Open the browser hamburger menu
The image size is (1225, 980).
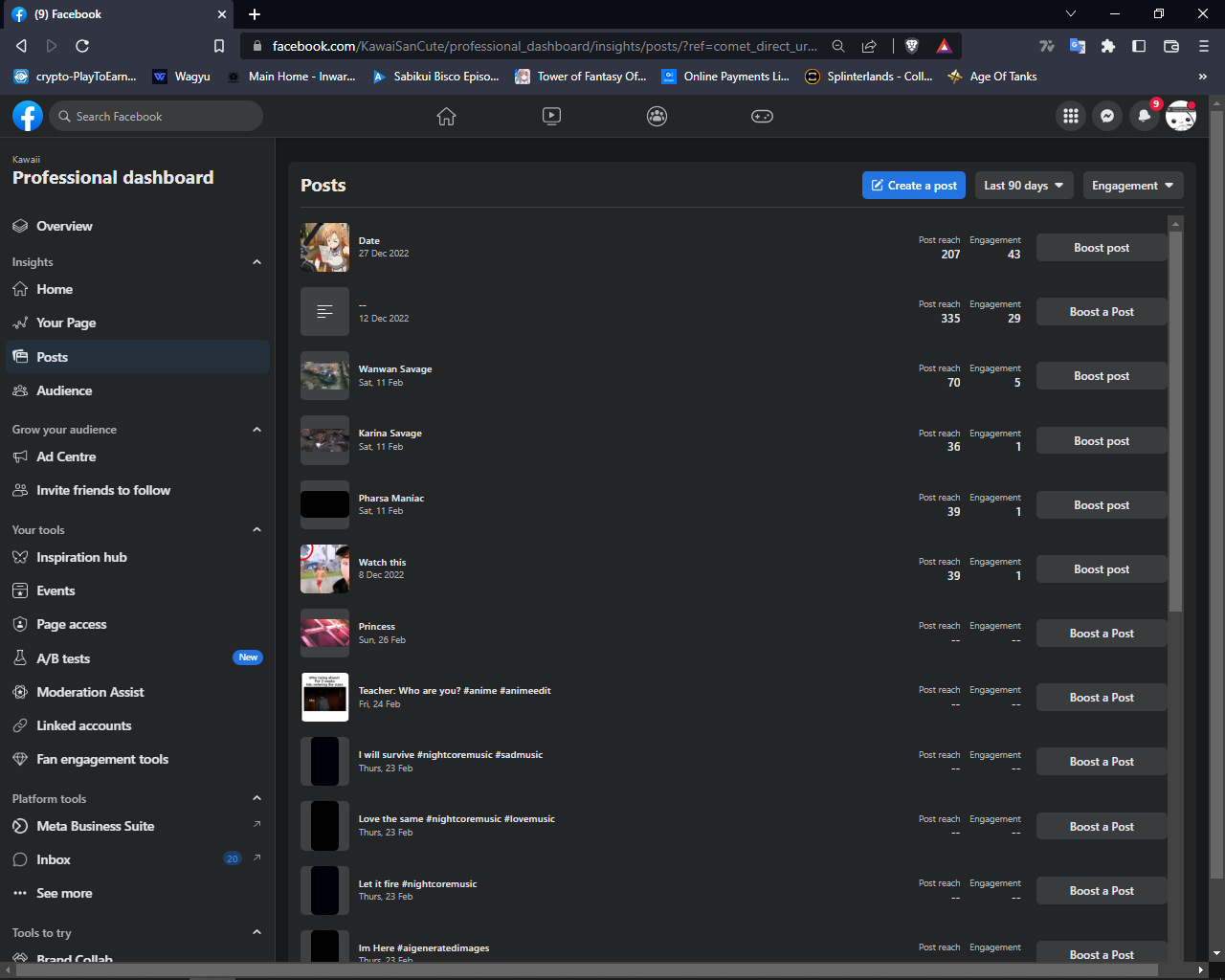(x=1204, y=46)
